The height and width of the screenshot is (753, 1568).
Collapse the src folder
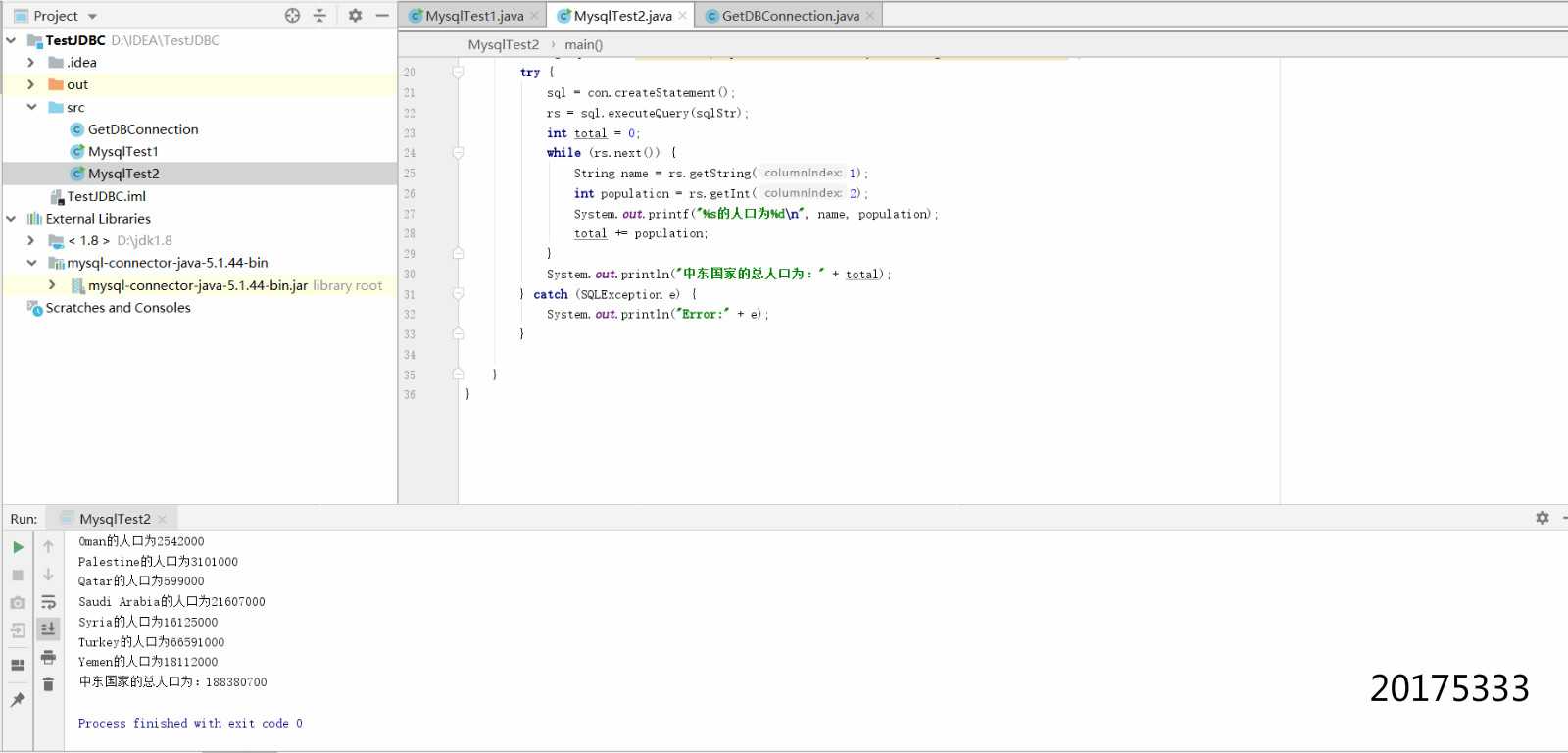click(x=31, y=107)
